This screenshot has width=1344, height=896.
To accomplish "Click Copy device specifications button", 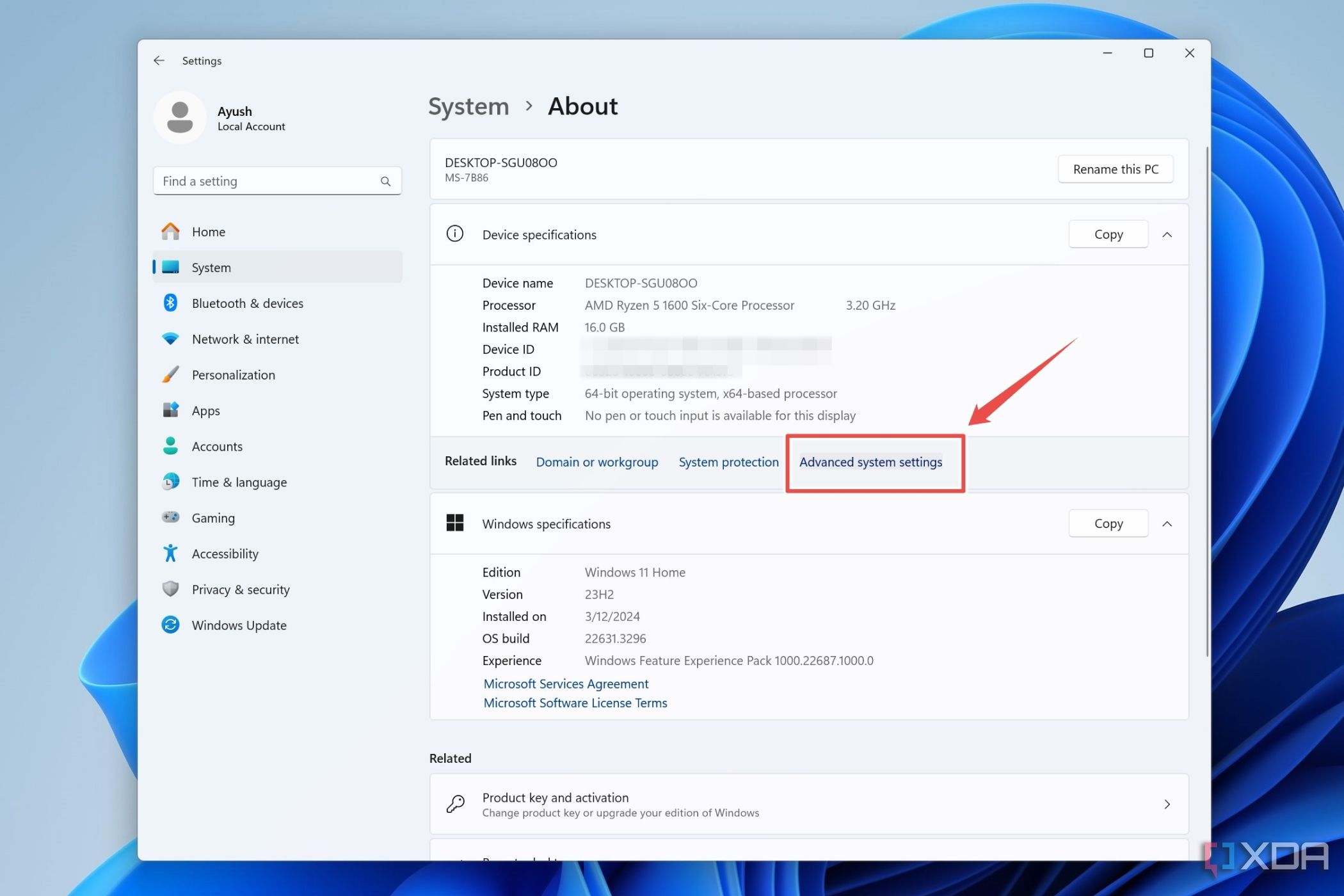I will coord(1108,233).
